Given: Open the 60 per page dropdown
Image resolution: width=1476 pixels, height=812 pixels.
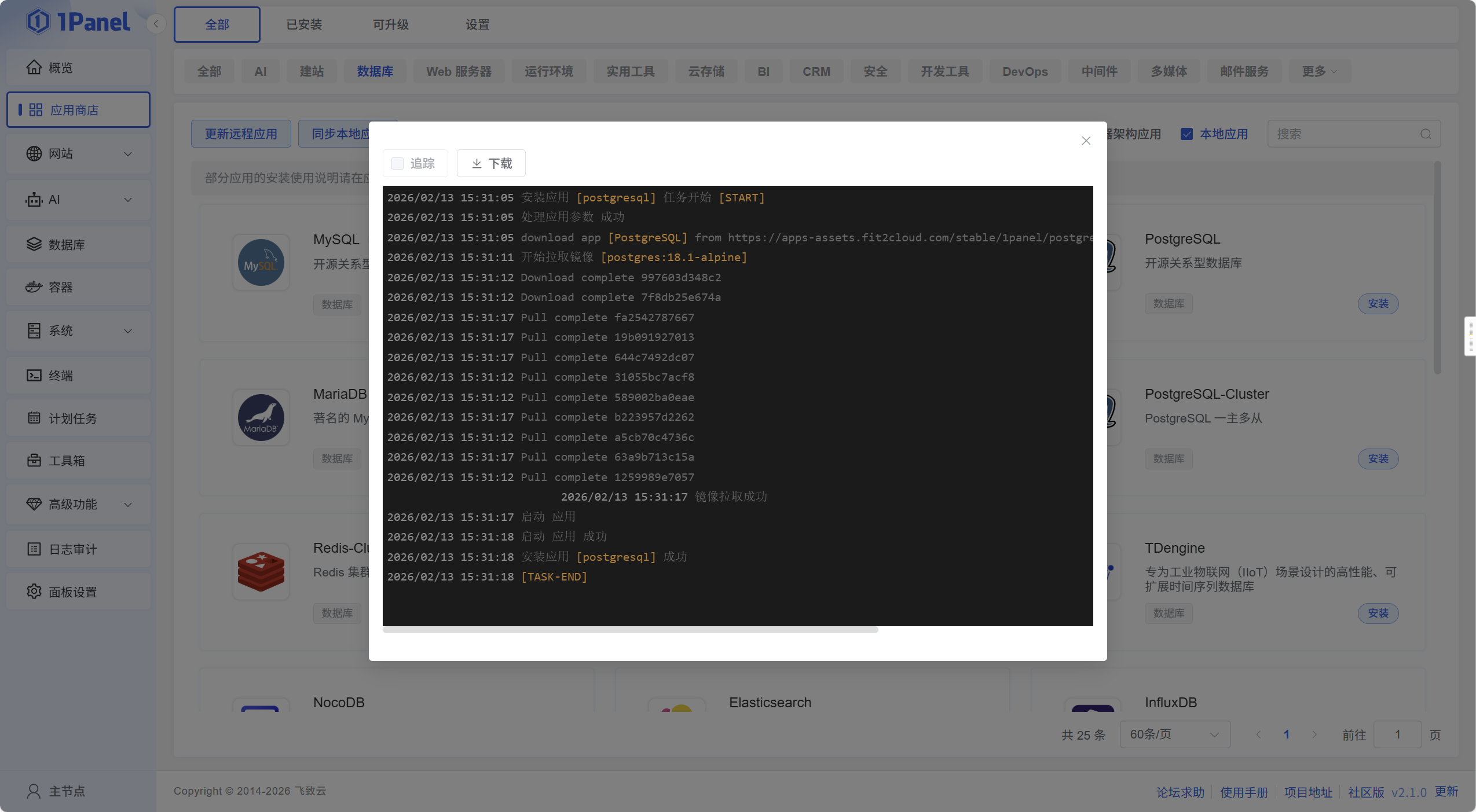Looking at the screenshot, I should point(1174,734).
